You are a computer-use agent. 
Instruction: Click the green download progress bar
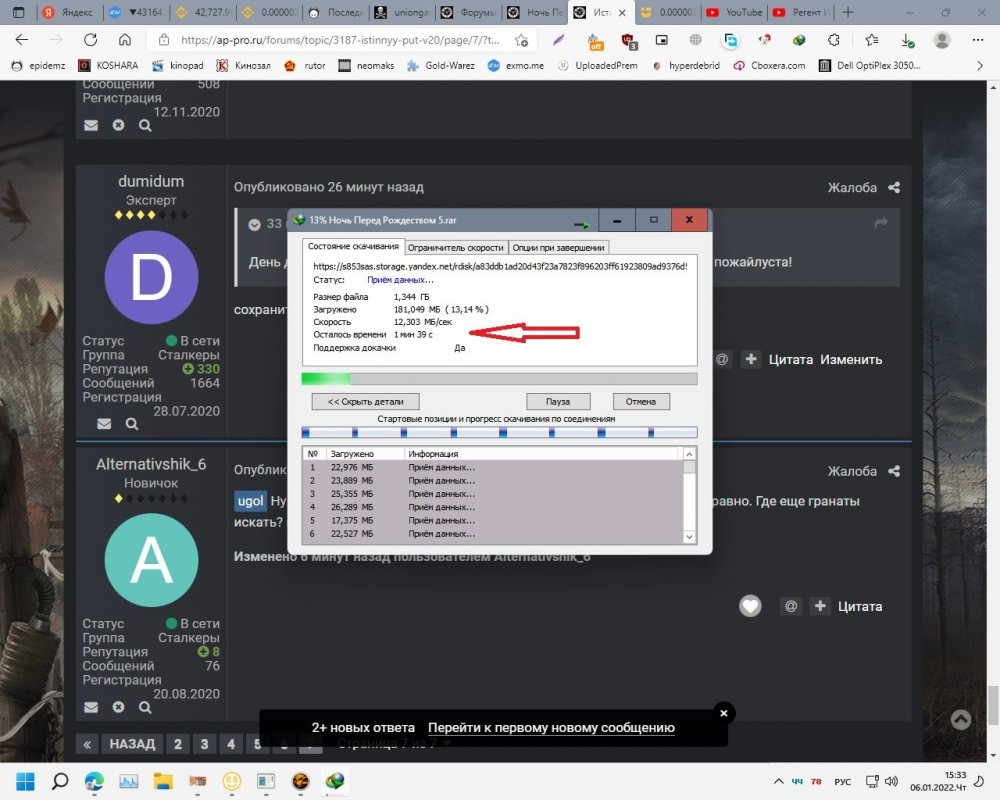[x=326, y=379]
